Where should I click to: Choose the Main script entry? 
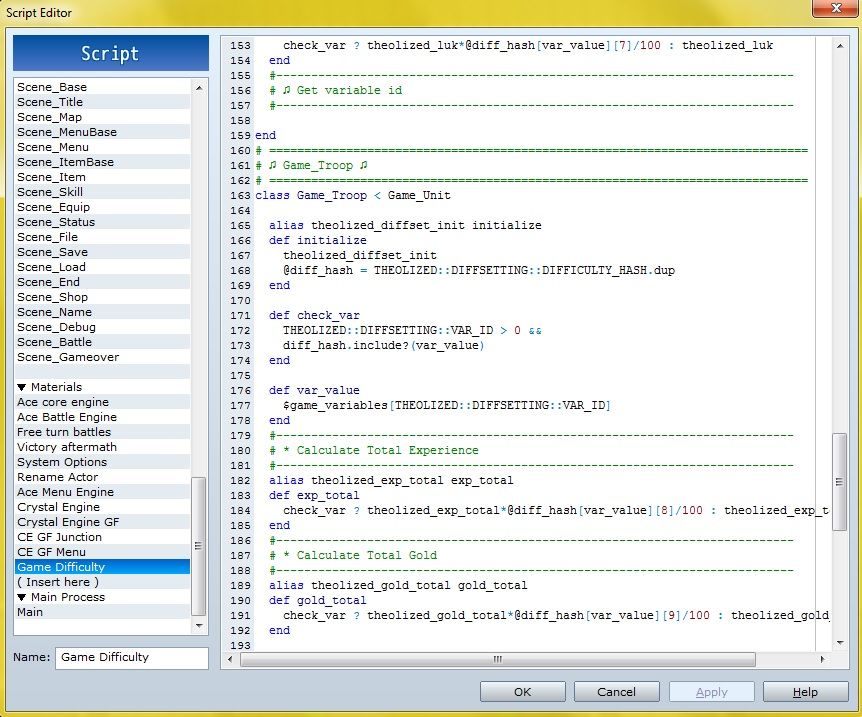30,612
